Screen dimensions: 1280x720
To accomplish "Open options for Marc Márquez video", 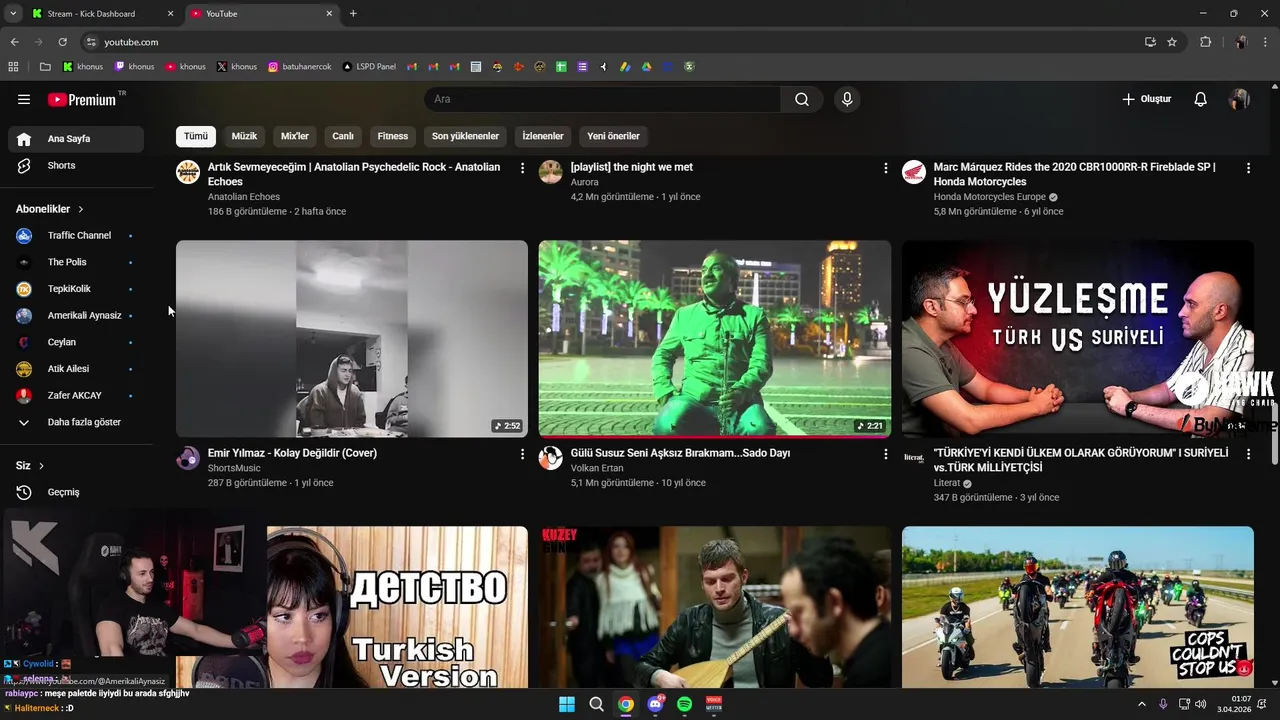I will pos(1248,168).
